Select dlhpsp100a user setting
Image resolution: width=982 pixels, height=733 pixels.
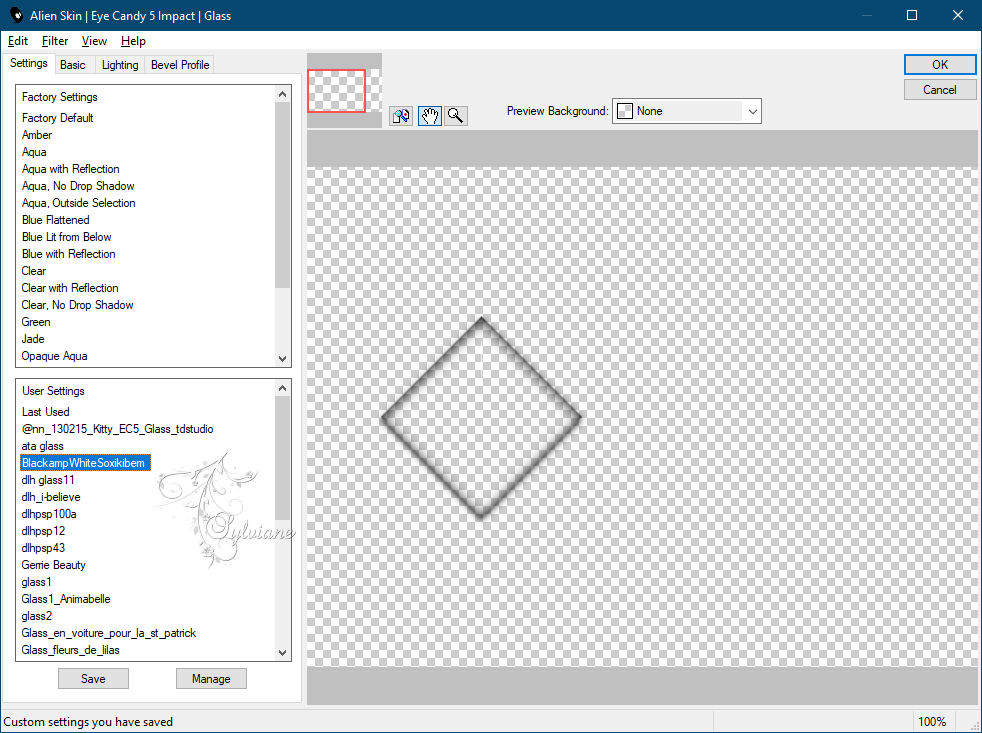point(49,512)
